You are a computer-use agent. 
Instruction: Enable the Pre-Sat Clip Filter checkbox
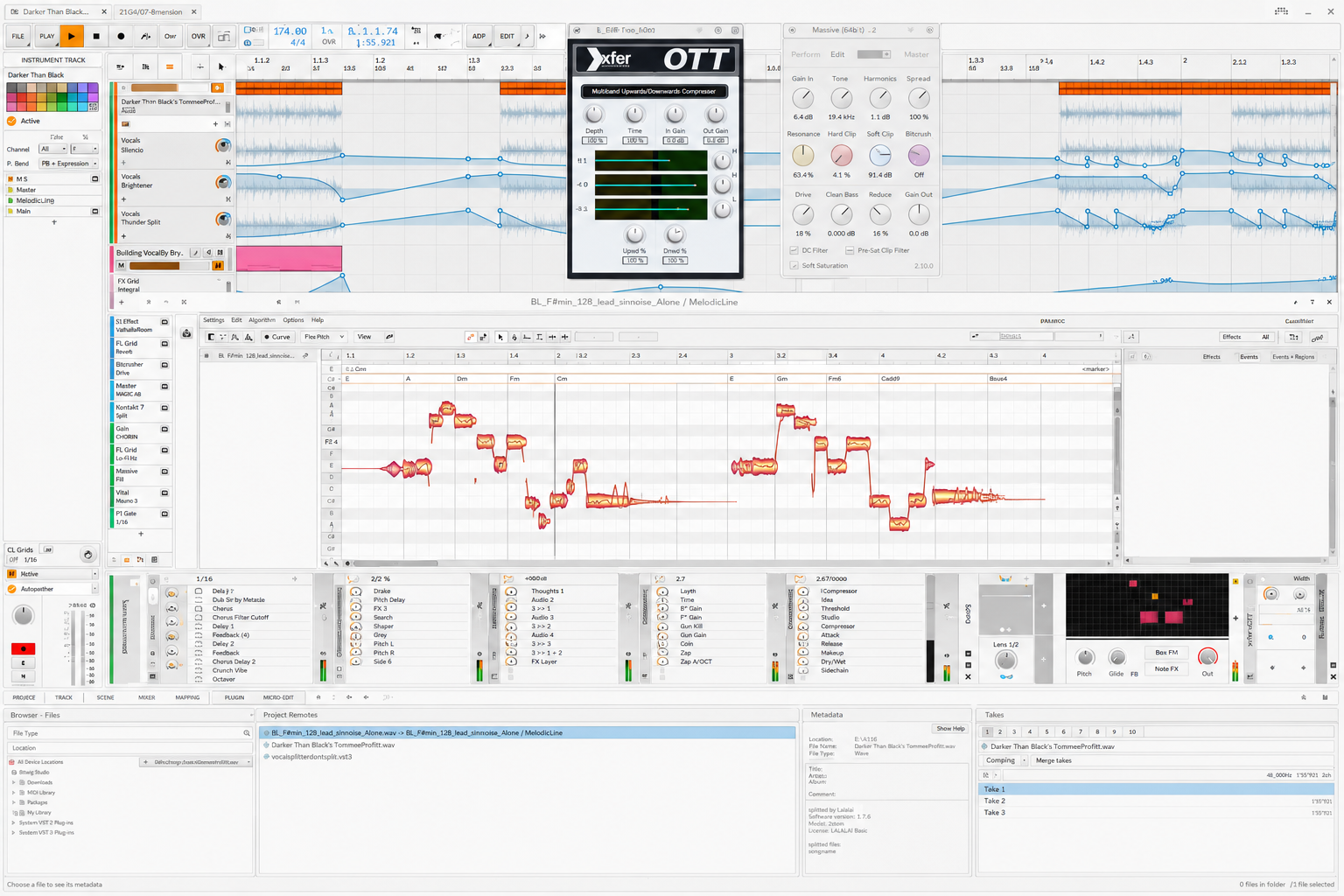[x=850, y=250]
